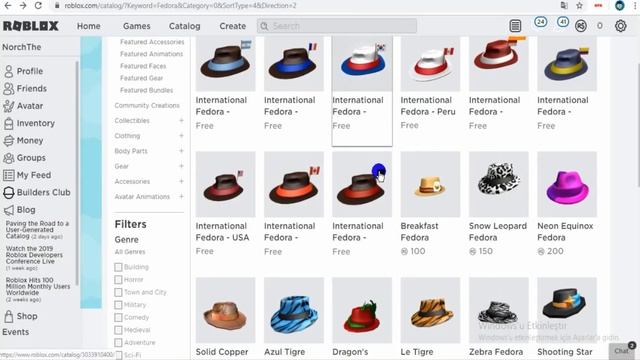Viewport: 640px width, 360px height.
Task: Click the browser reload button
Action: tap(38, 6)
